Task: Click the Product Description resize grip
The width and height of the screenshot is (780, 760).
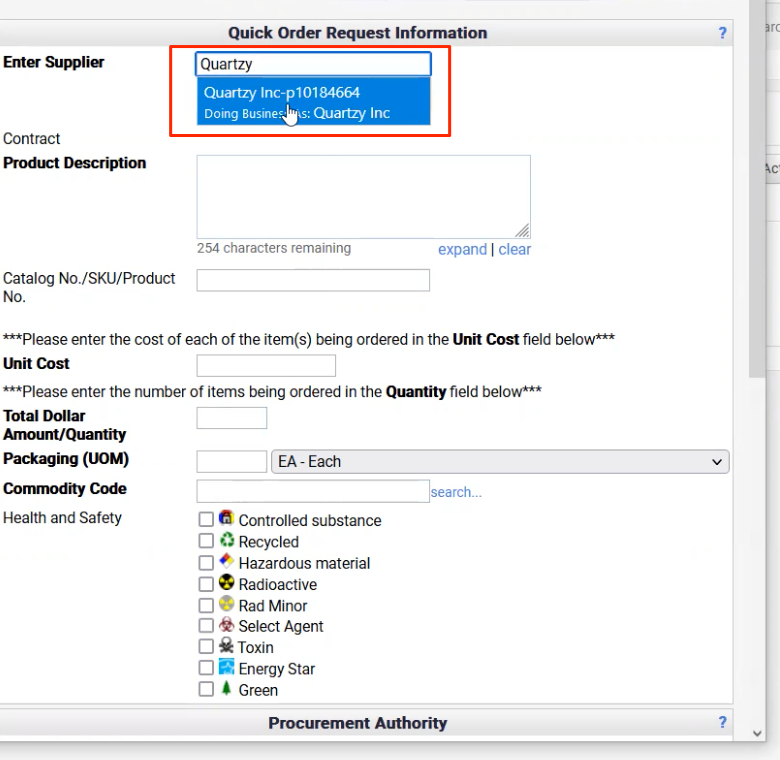Action: point(522,231)
